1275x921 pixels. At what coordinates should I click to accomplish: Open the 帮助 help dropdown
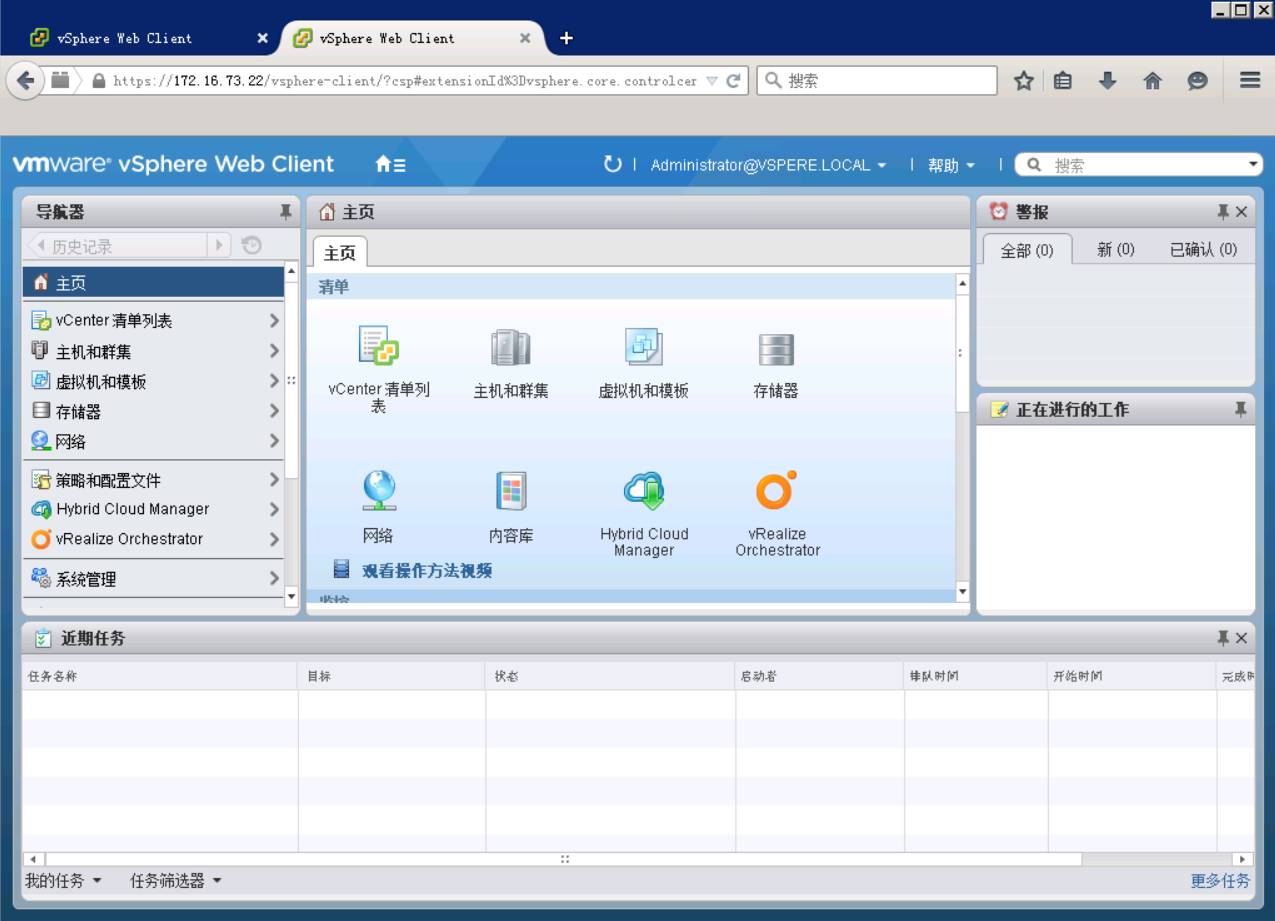(x=951, y=165)
